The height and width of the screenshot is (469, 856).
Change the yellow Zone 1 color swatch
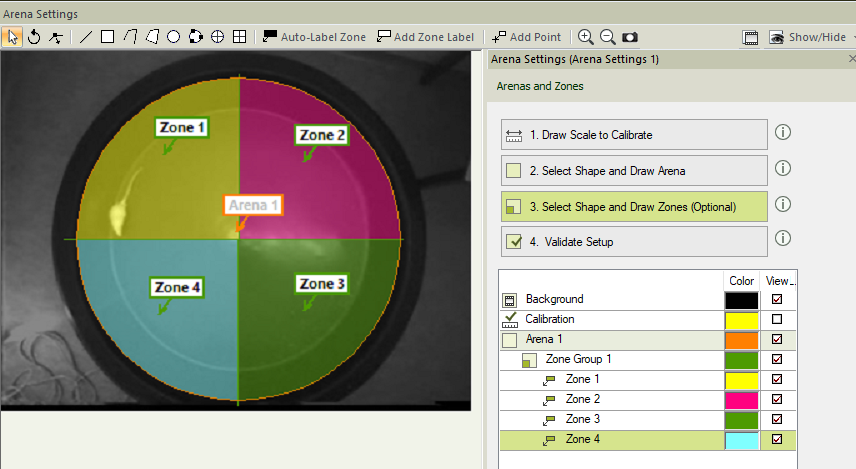coord(742,380)
